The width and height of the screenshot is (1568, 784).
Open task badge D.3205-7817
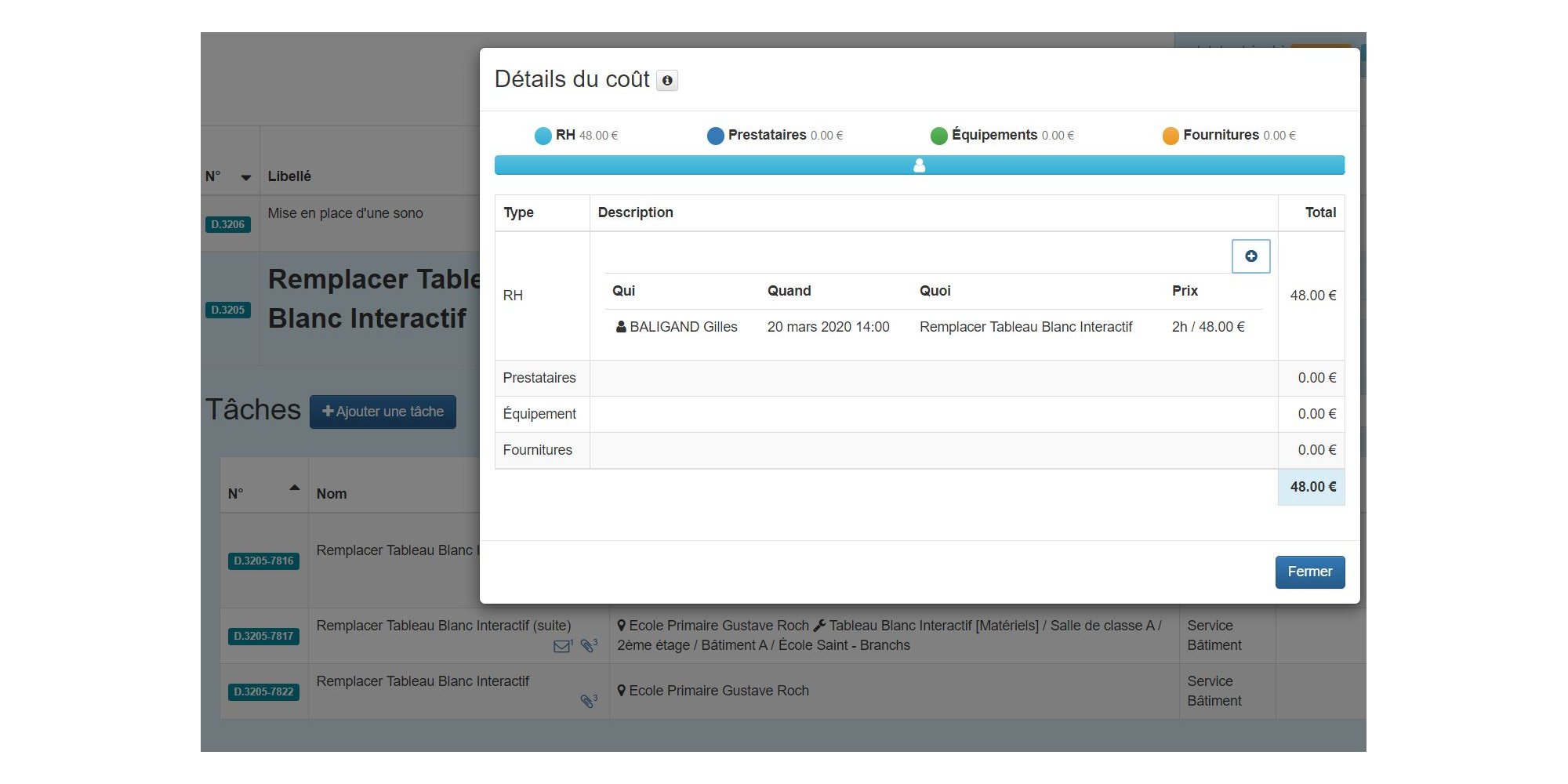(263, 636)
